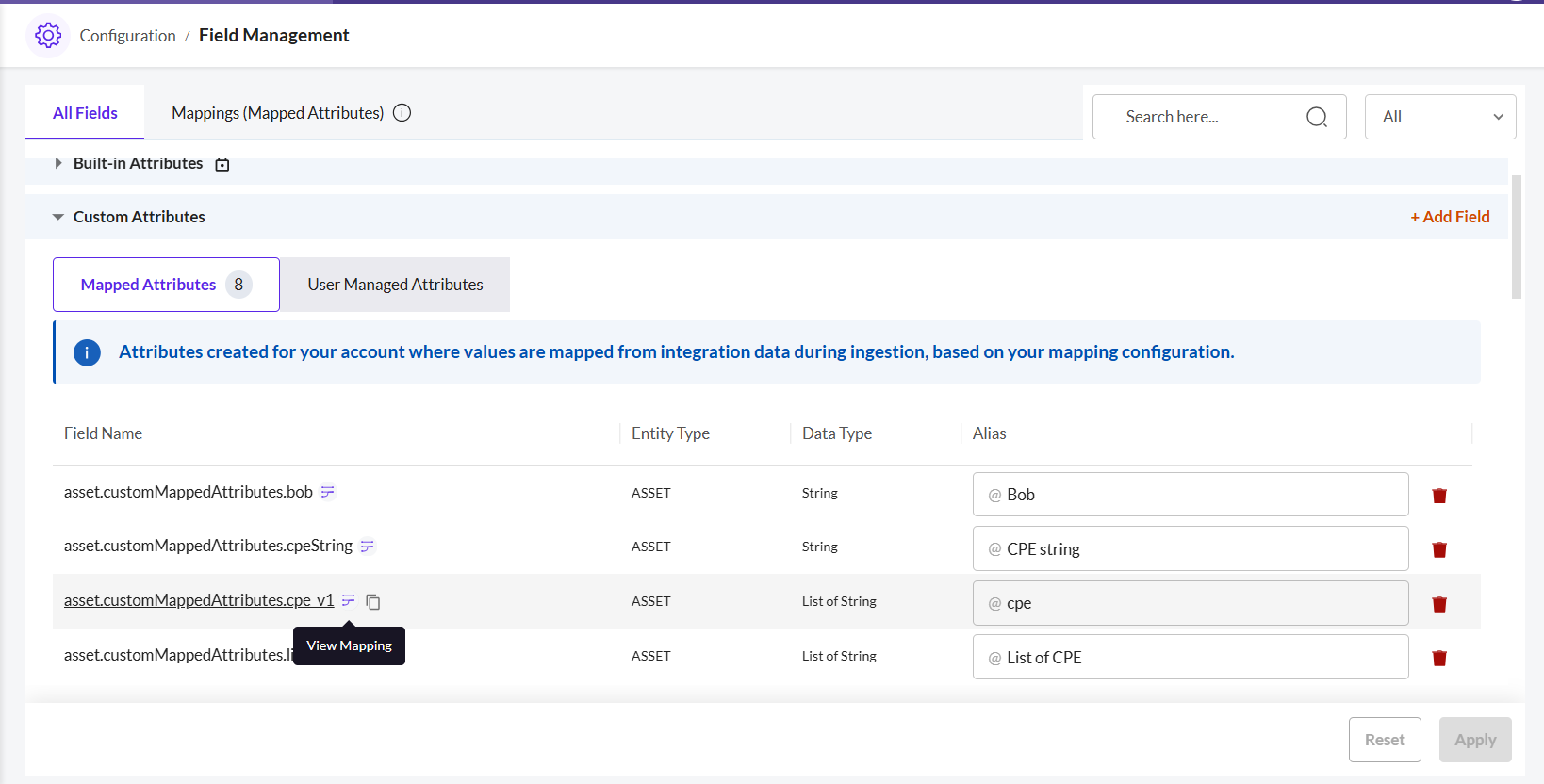Expand the Built-in Attributes section
The width and height of the screenshot is (1544, 784).
coord(58,163)
